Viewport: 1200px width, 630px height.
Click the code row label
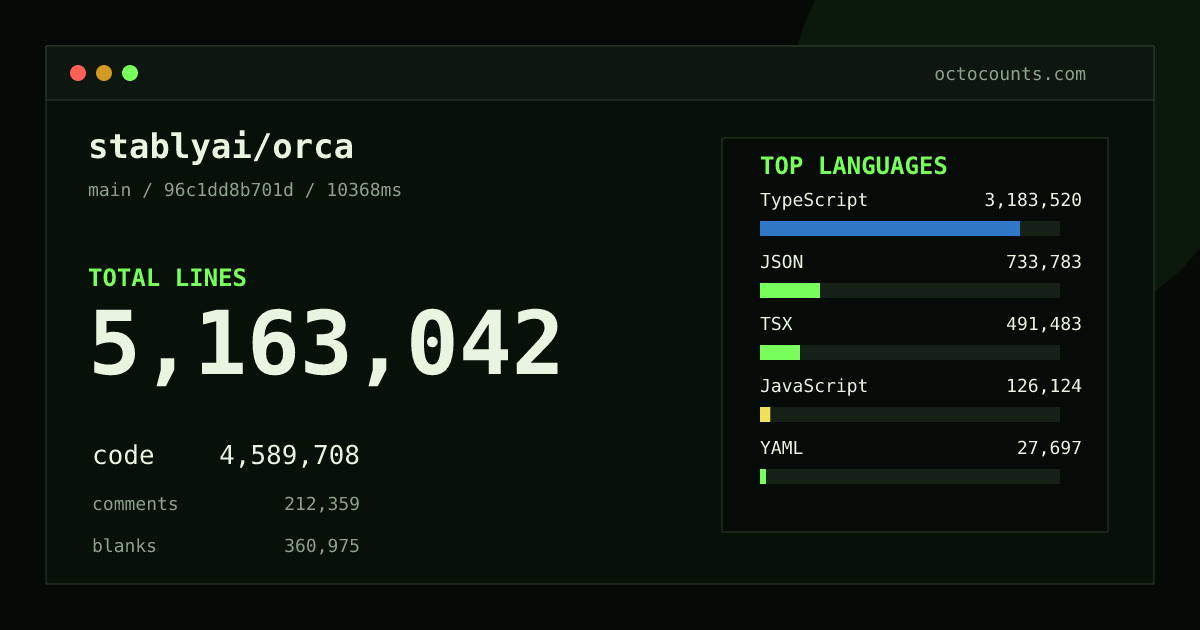coord(123,456)
